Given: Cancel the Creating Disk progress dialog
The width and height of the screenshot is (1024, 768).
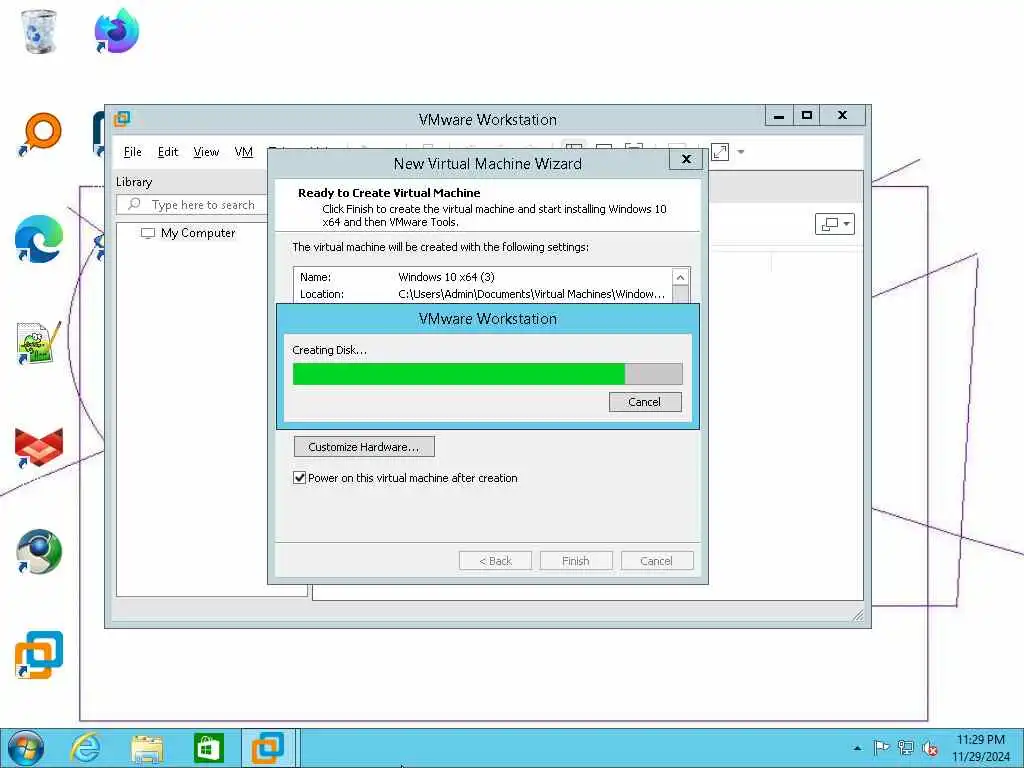Looking at the screenshot, I should [x=645, y=402].
